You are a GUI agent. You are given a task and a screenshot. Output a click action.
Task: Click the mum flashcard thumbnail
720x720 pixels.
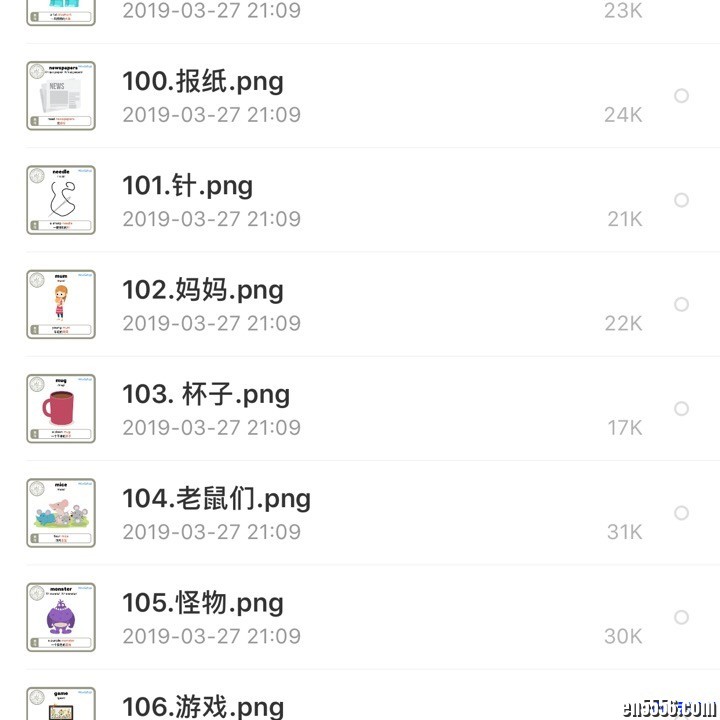(x=60, y=304)
